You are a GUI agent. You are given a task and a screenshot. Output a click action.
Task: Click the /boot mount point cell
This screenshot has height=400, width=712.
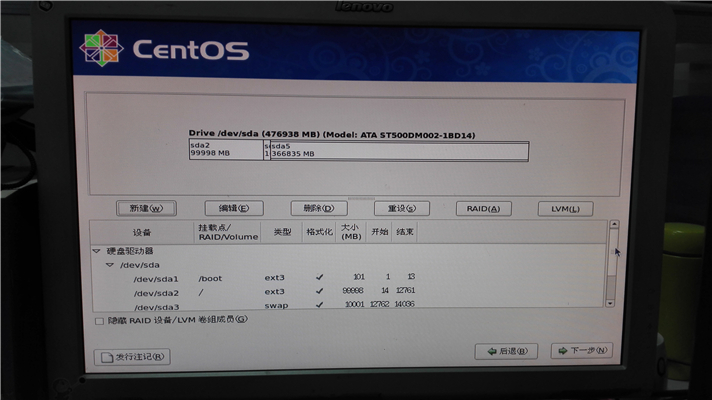tap(210, 278)
